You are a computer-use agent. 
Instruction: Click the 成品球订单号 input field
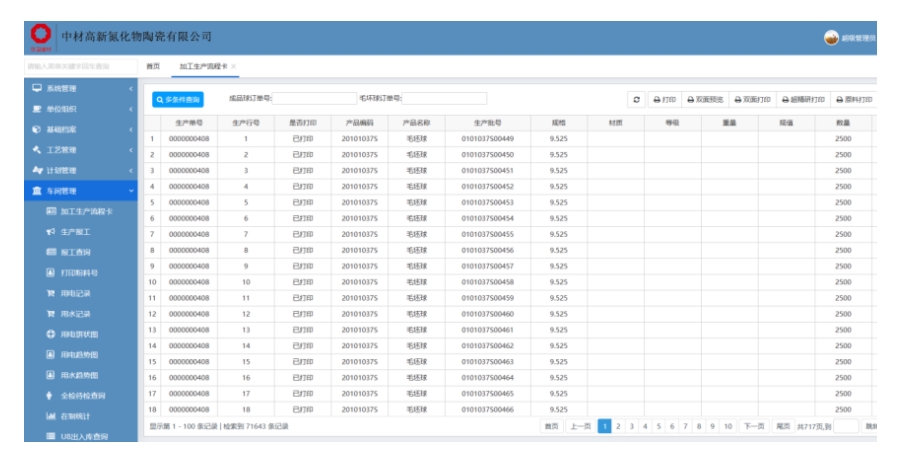[314, 99]
